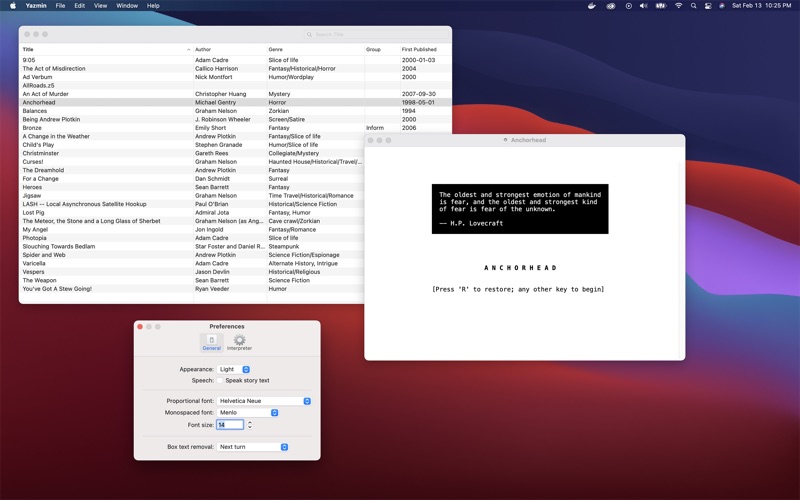Open the Appearance dropdown set to Light

(x=233, y=369)
